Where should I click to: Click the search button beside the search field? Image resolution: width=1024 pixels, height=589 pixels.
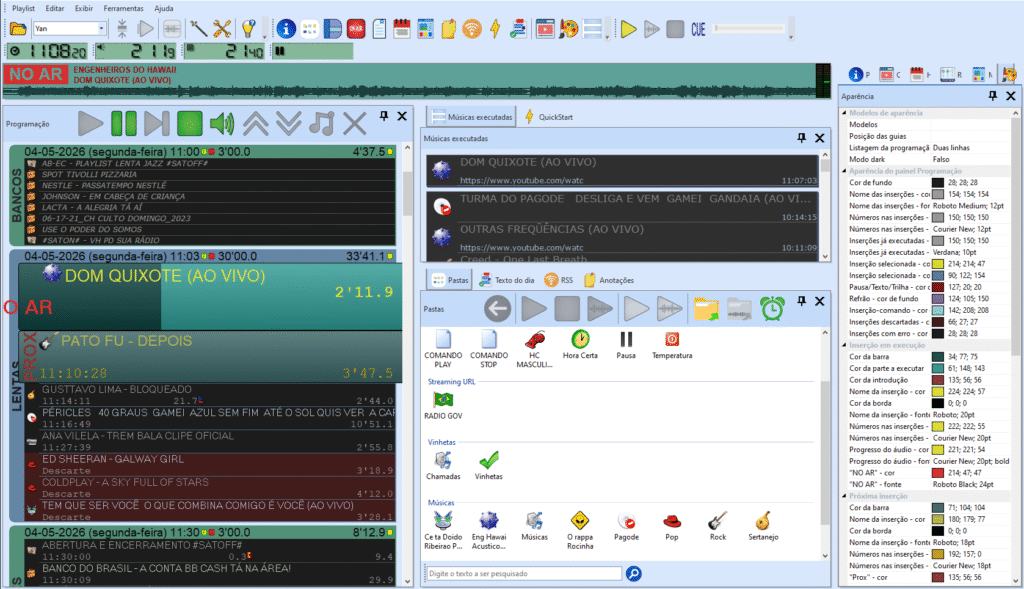point(633,573)
